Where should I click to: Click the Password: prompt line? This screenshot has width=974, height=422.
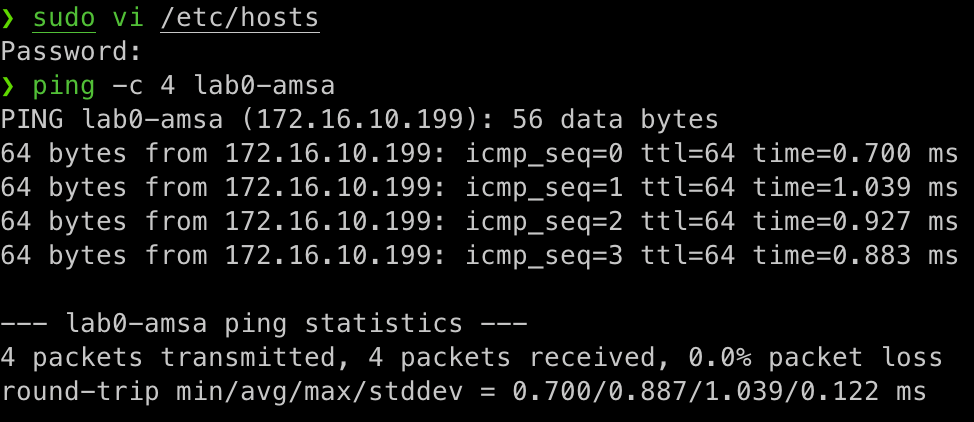[x=71, y=52]
